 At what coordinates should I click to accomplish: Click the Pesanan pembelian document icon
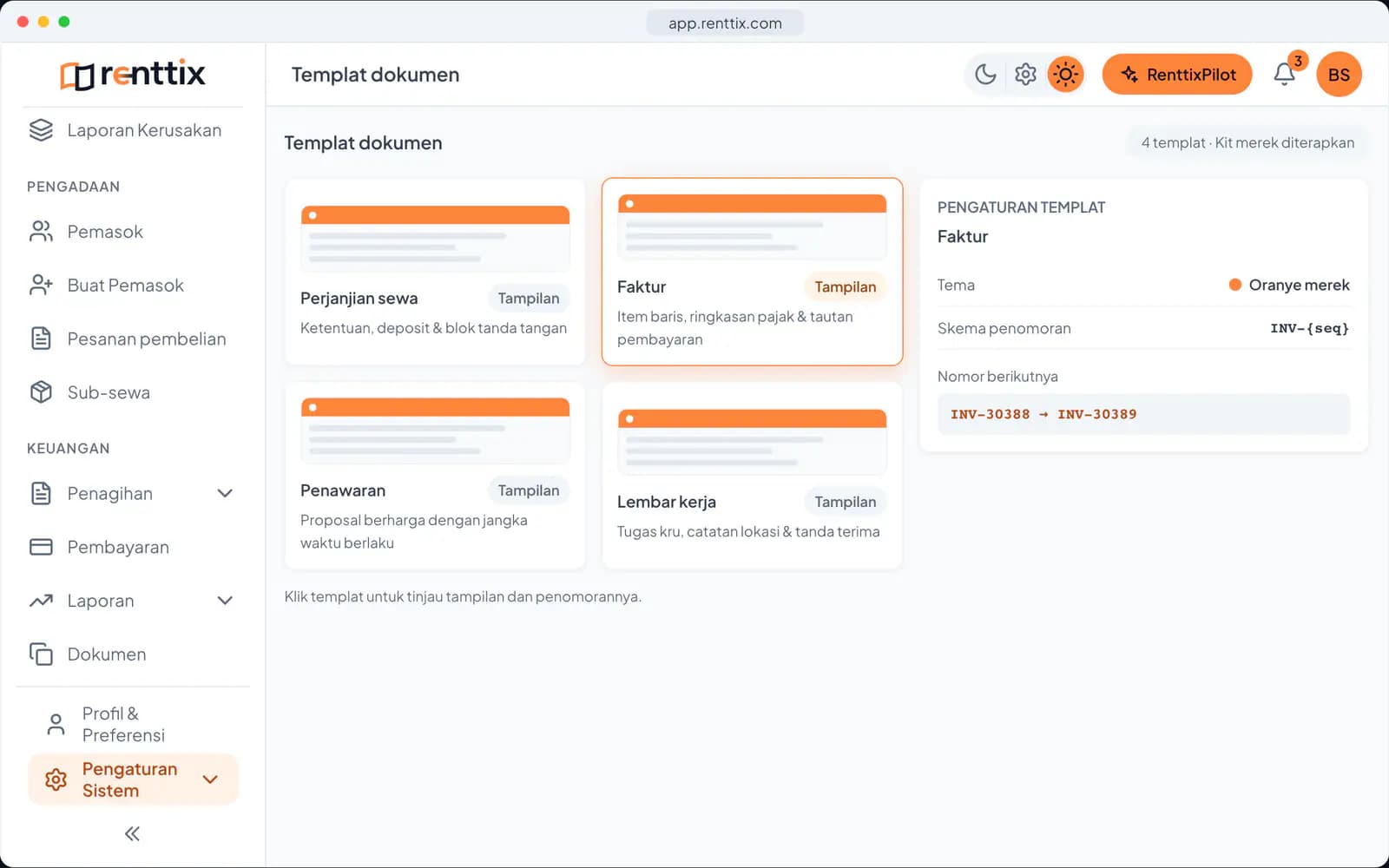tap(41, 339)
